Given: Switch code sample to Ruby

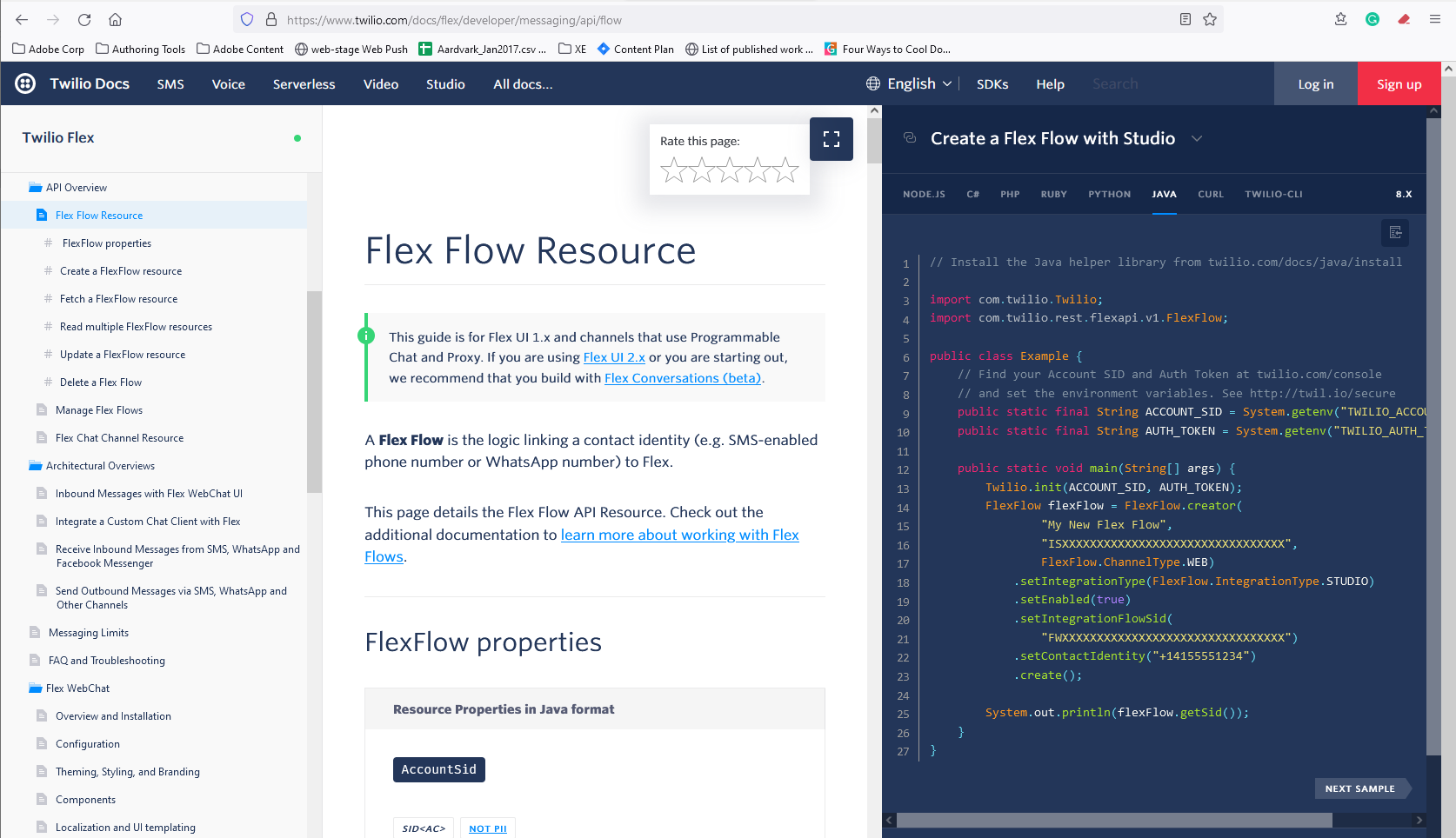Looking at the screenshot, I should point(1054,194).
